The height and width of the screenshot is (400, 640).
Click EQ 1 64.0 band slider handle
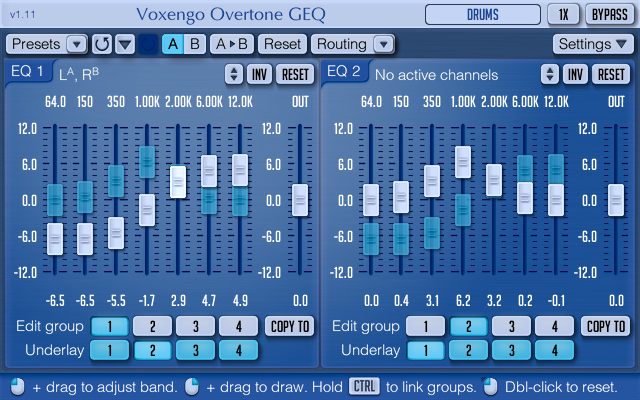[x=55, y=239]
